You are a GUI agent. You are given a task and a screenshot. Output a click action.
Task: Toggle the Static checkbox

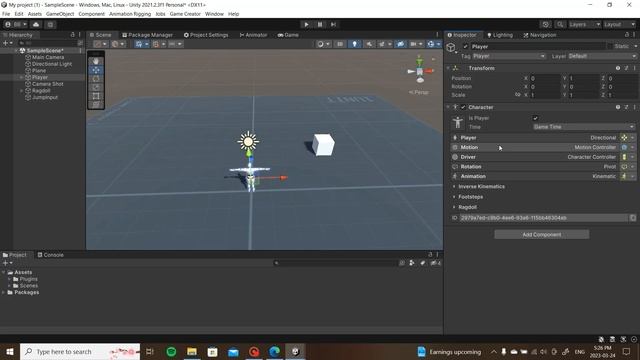(610, 47)
